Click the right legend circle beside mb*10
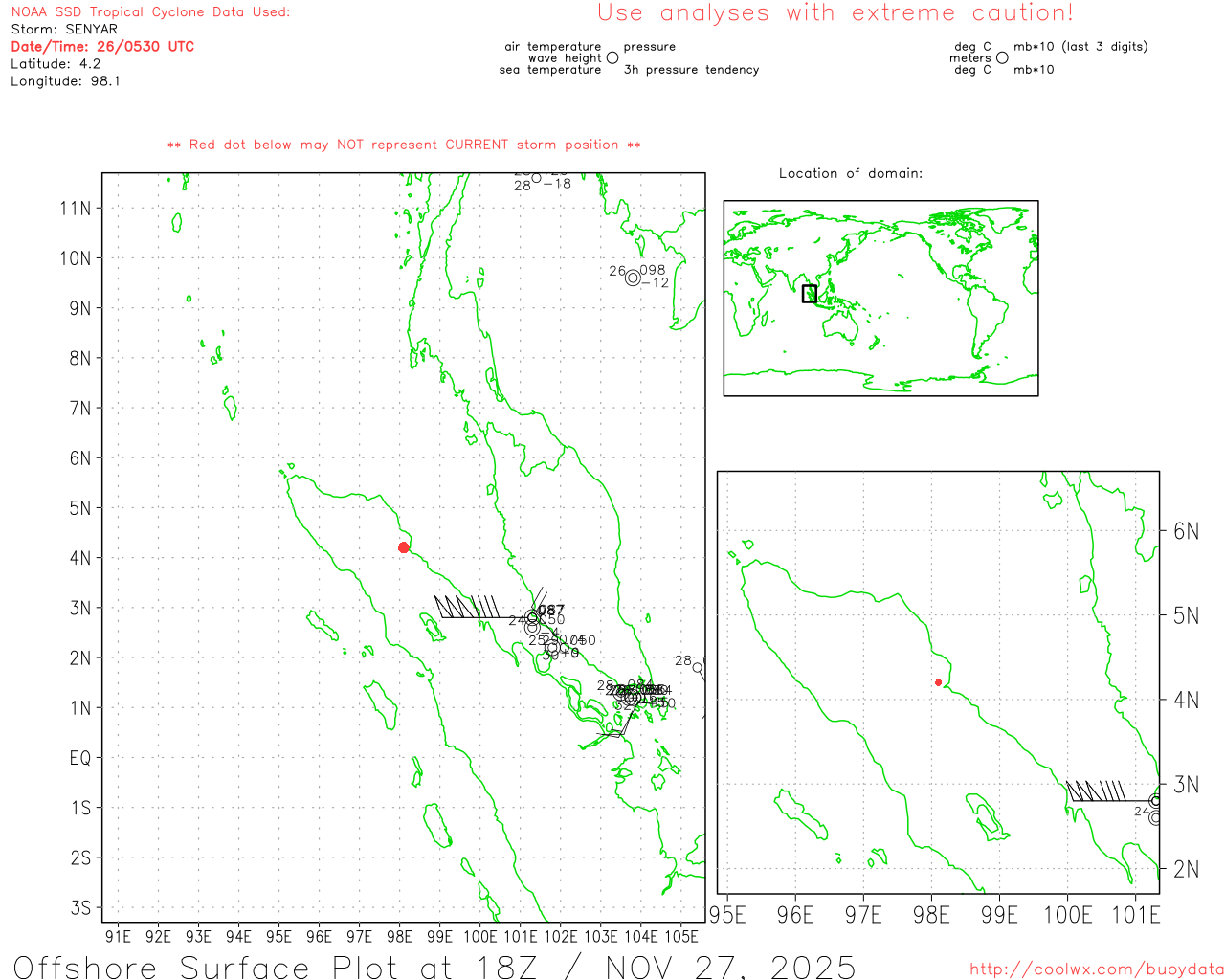Viewport: 1225px width, 980px height. (x=1002, y=58)
